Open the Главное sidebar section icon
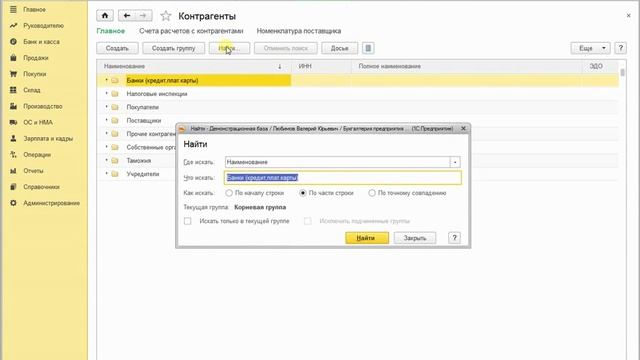The width and height of the screenshot is (640, 360). (13, 9)
